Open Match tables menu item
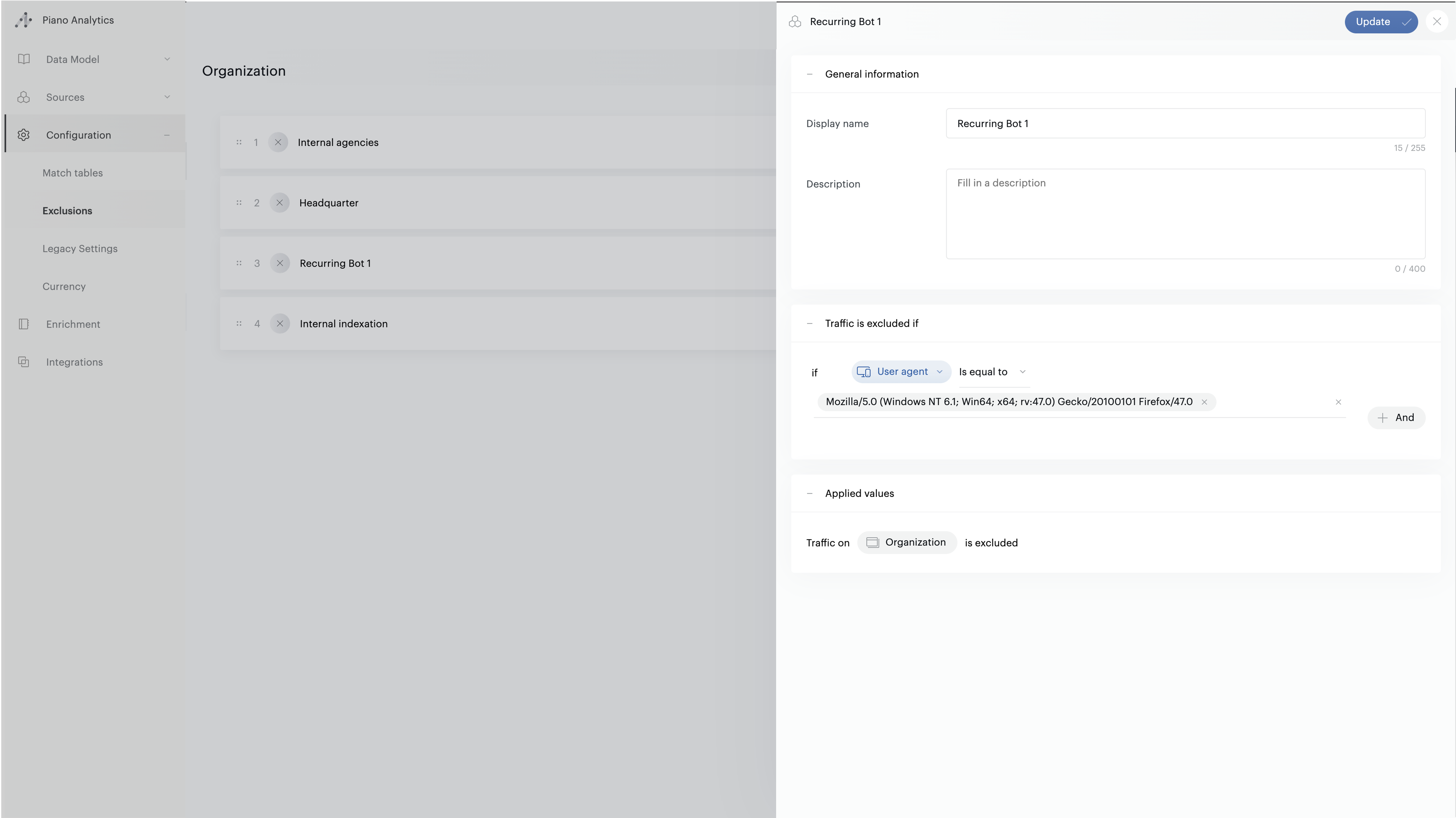1456x818 pixels. tap(72, 173)
